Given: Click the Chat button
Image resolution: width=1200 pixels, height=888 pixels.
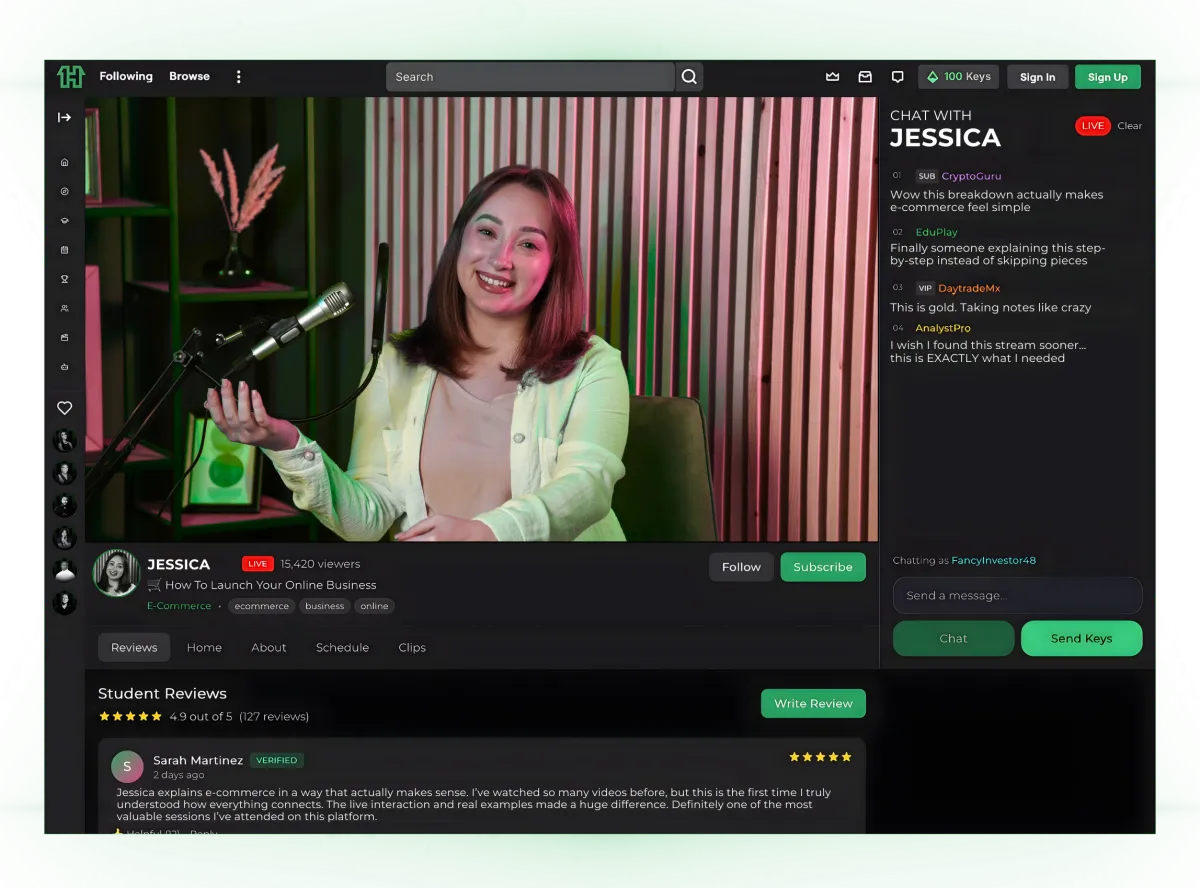Looking at the screenshot, I should pos(953,638).
